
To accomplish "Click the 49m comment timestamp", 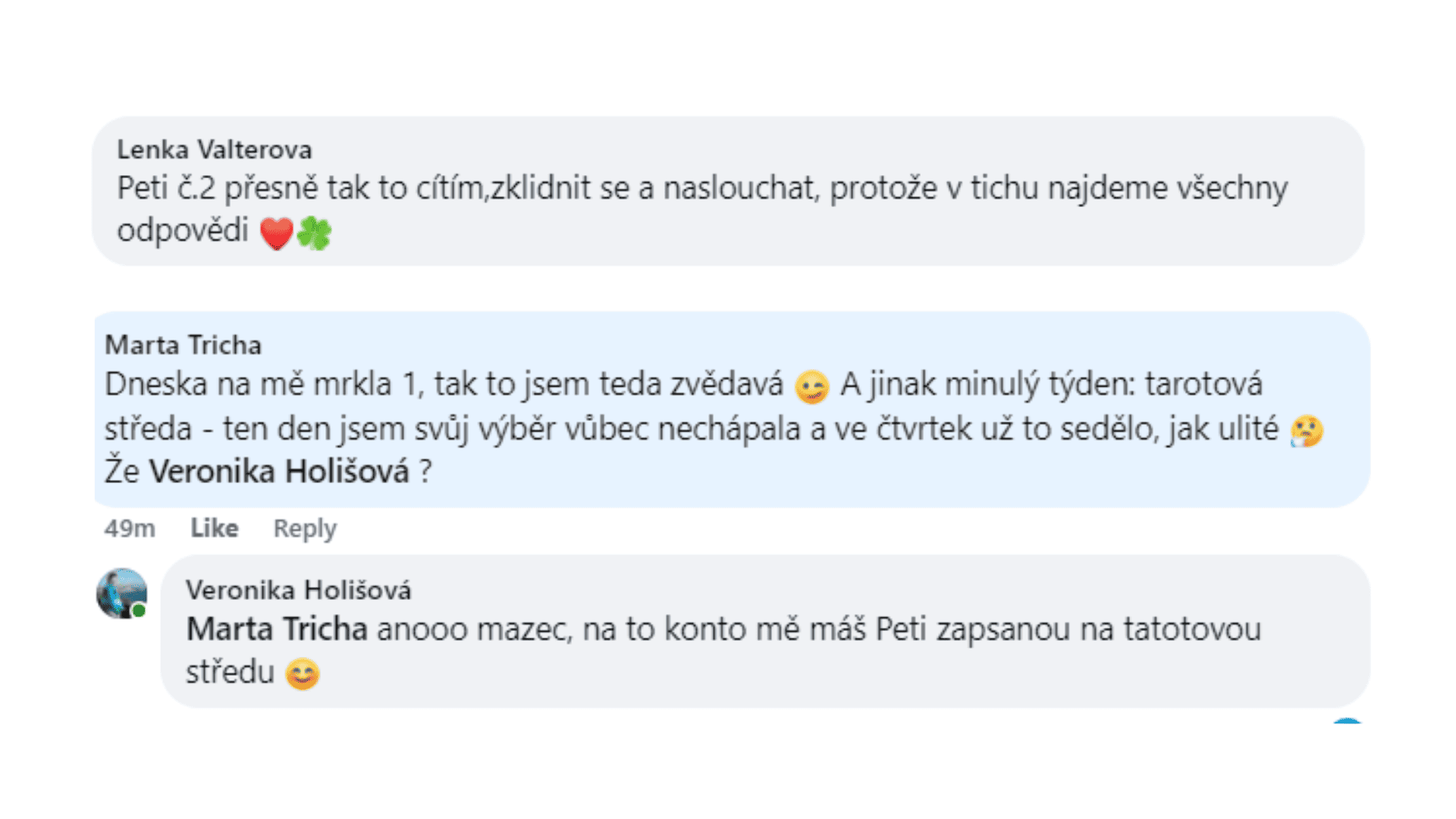I will (130, 528).
